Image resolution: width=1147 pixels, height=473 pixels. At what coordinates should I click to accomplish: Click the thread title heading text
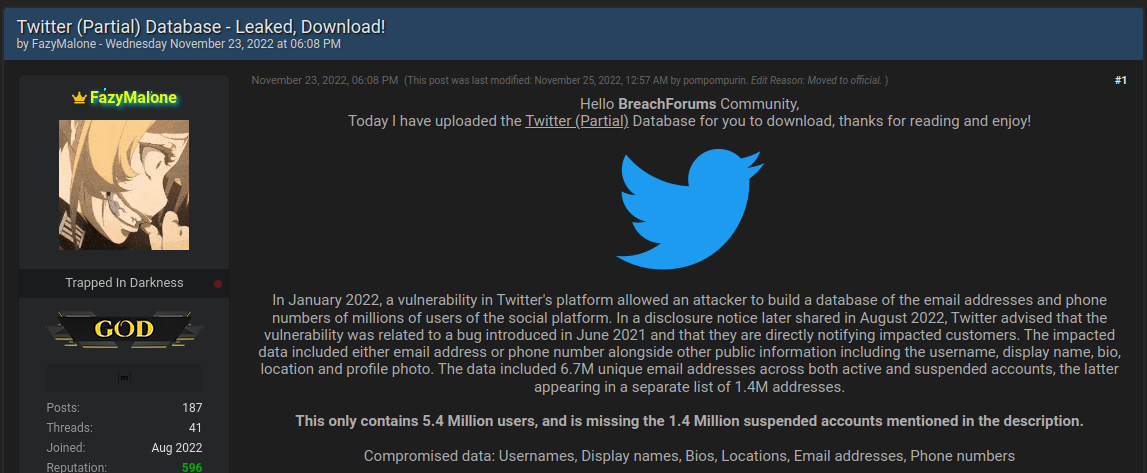point(201,27)
